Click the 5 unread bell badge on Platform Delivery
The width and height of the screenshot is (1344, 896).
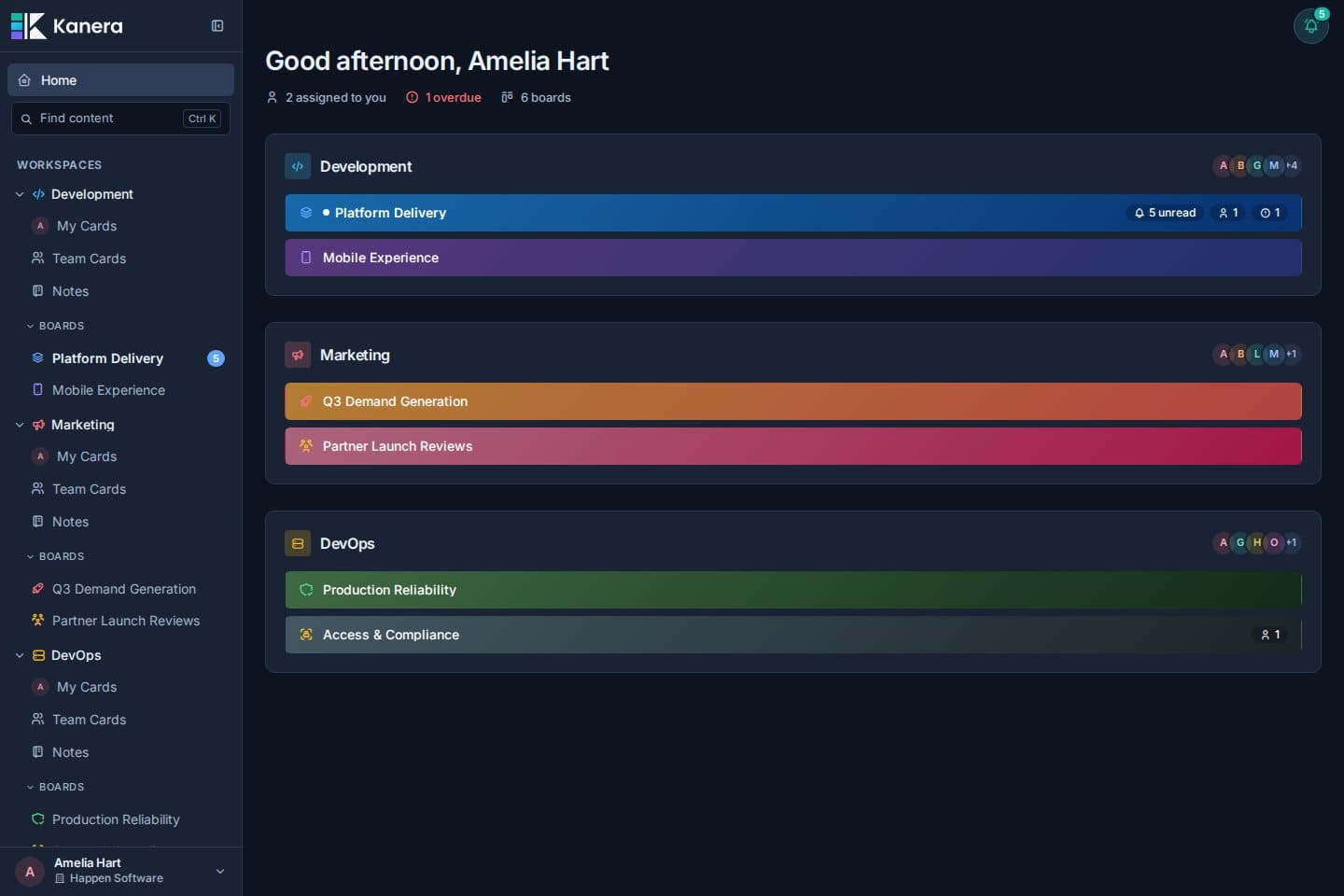click(x=1165, y=213)
